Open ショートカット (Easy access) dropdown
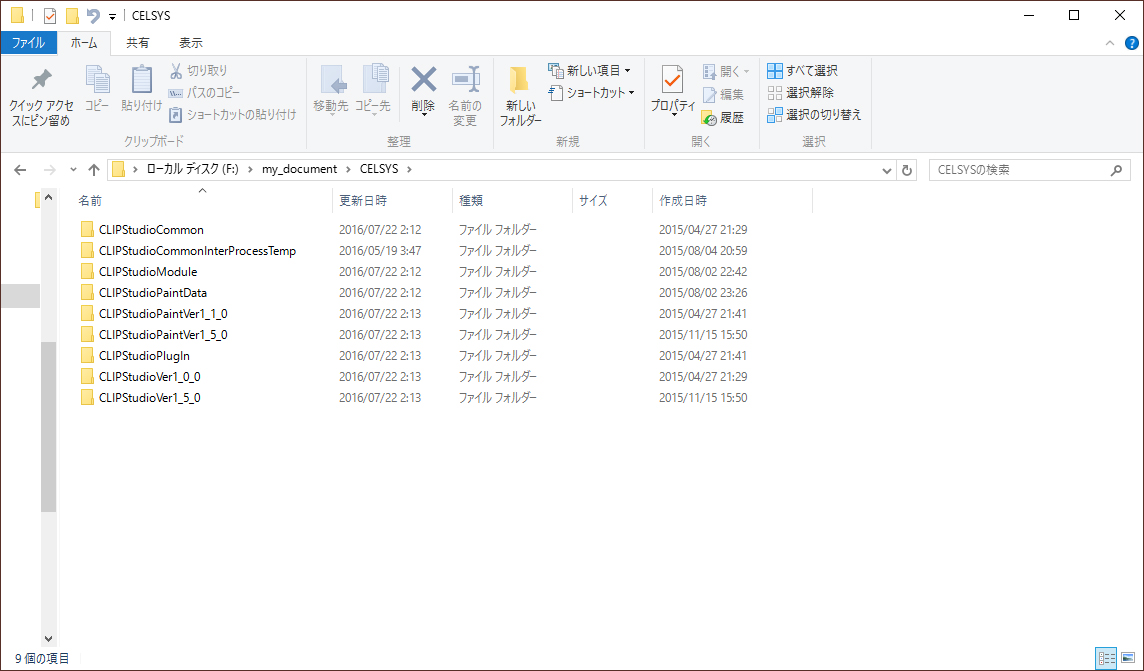This screenshot has height=671, width=1144. coord(592,93)
